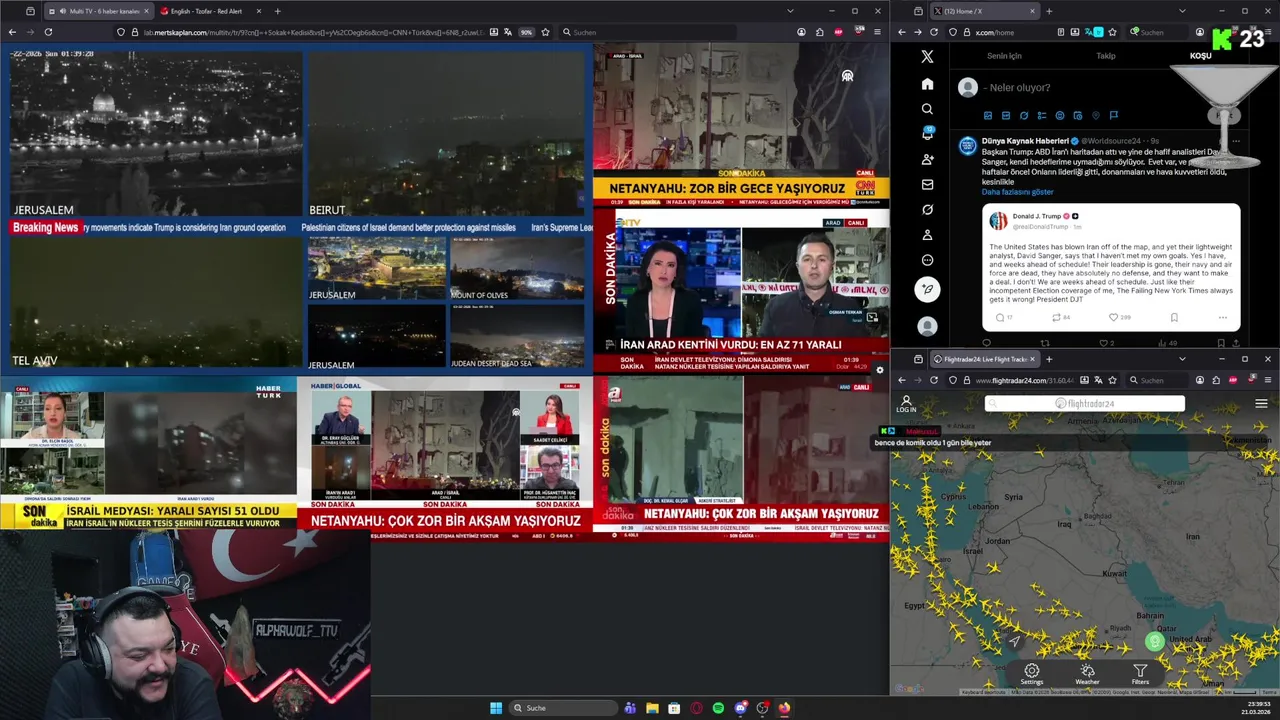This screenshot has height=720, width=1280.
Task: List all tabs in Multi TV window
Action: 790,11
